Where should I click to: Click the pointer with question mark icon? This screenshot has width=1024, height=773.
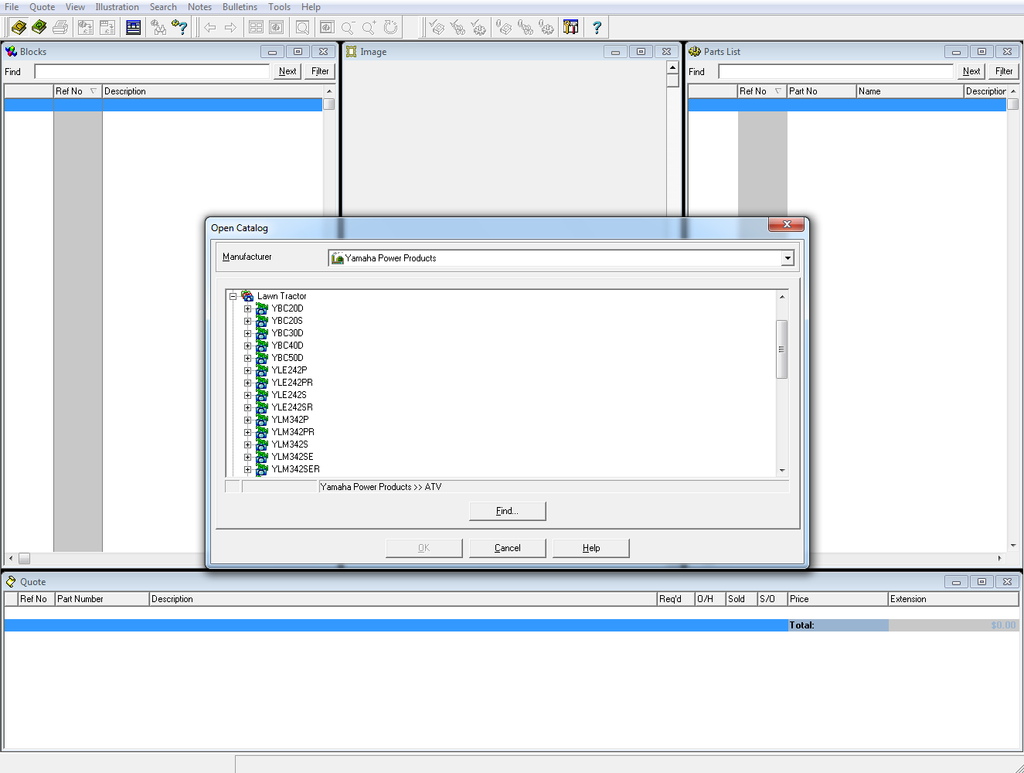pos(179,27)
